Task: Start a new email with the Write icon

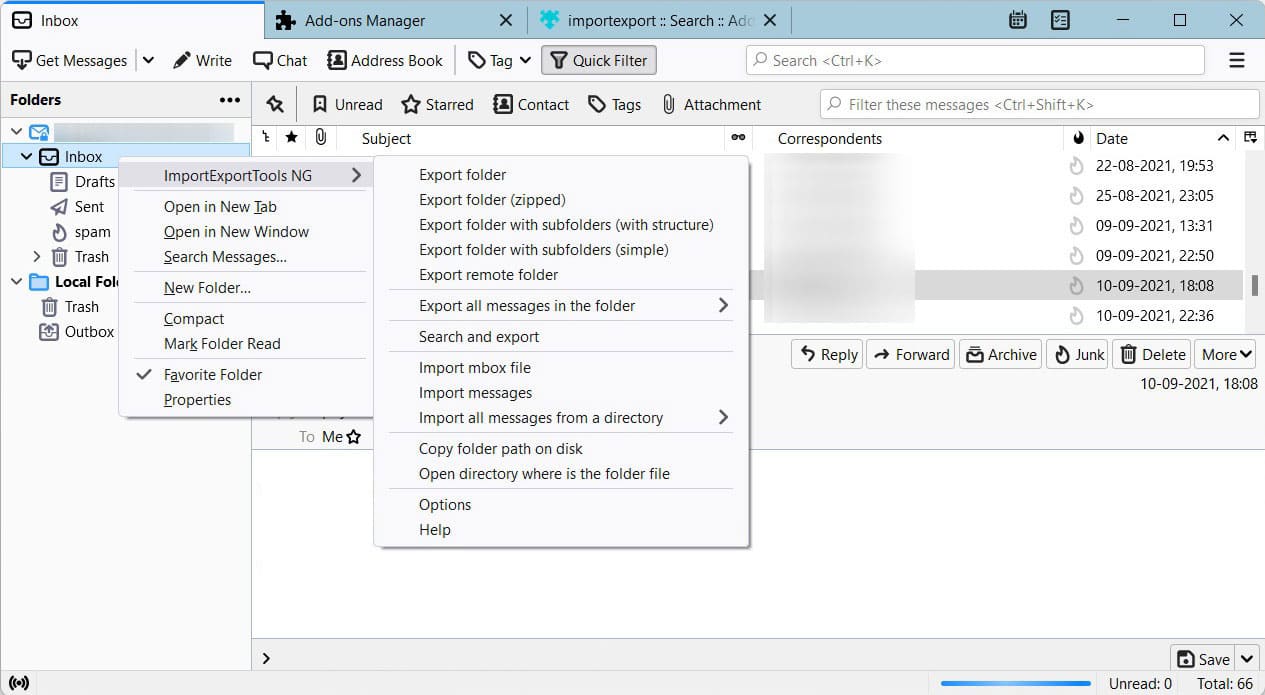Action: coord(202,60)
